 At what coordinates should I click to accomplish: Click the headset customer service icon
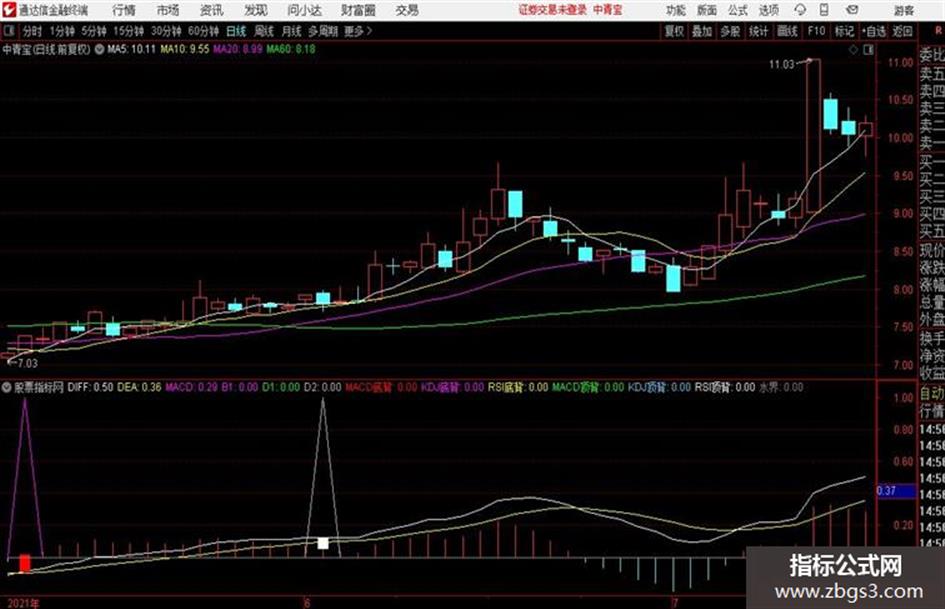800,10
